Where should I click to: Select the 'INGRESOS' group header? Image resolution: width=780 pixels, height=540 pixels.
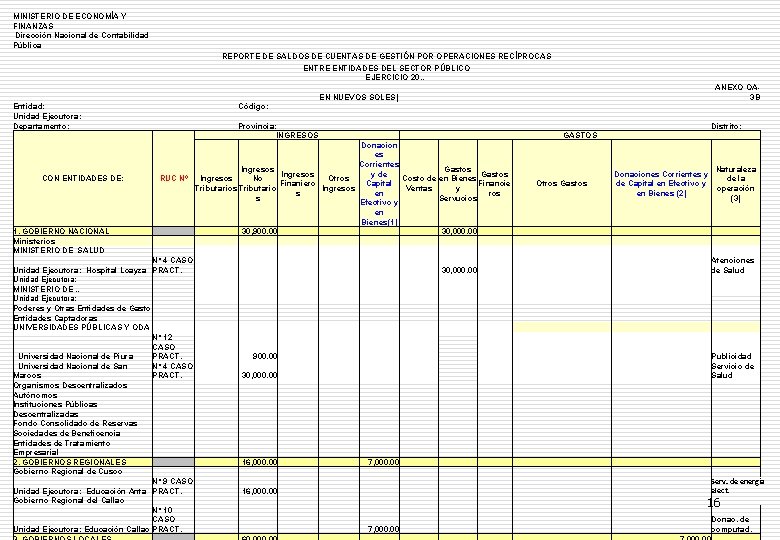(297, 135)
